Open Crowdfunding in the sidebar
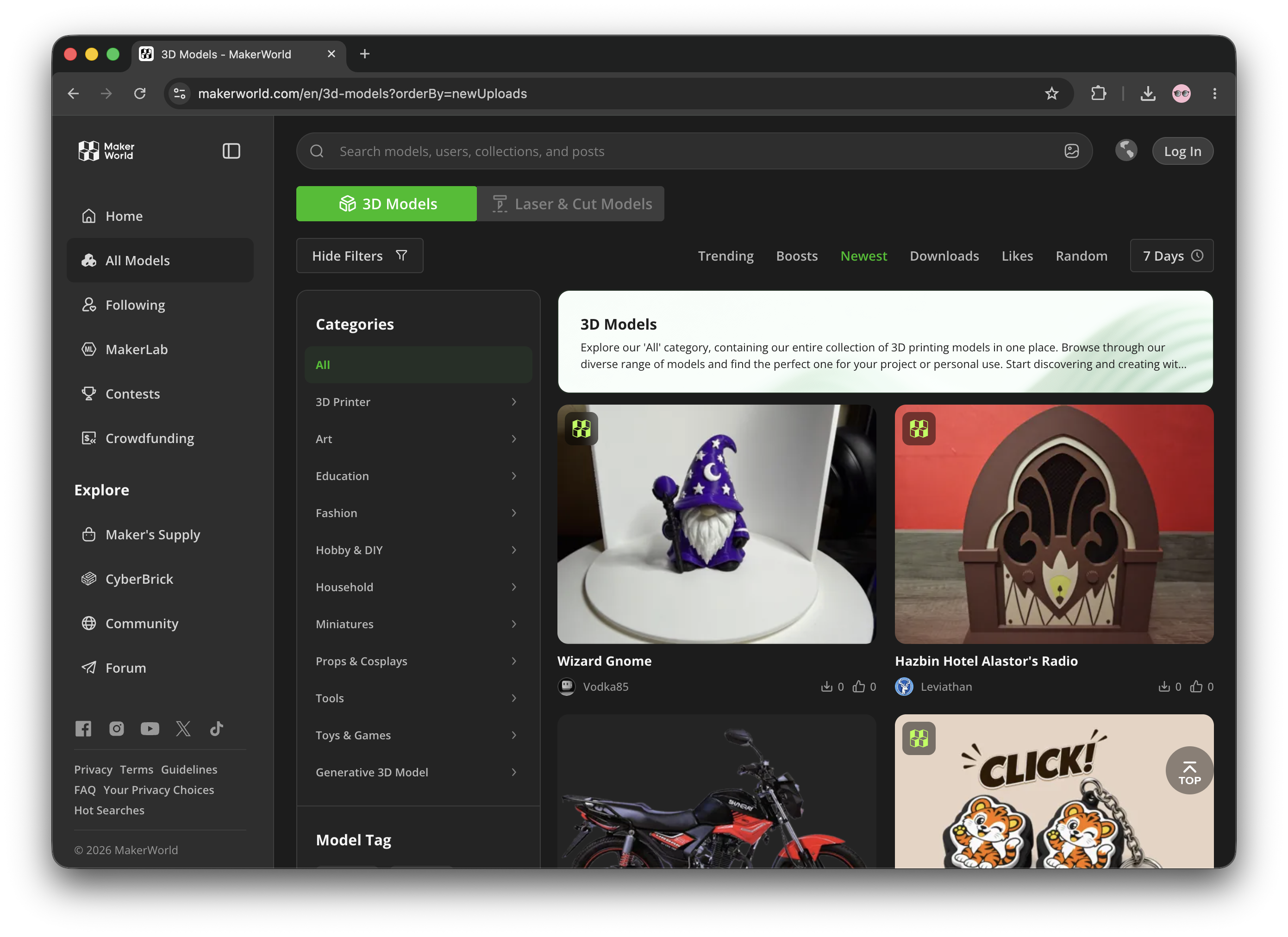Image resolution: width=1288 pixels, height=937 pixels. tap(160, 438)
